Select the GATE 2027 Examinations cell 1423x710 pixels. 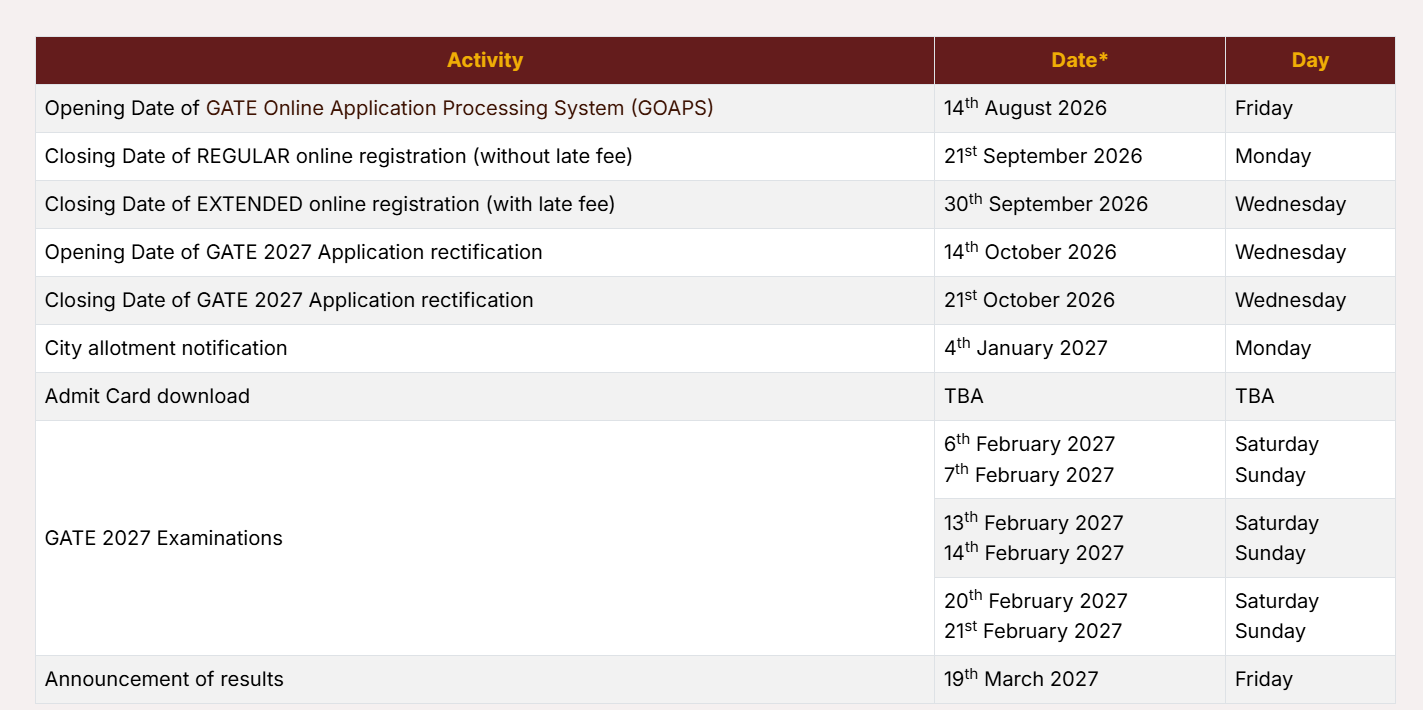(485, 538)
